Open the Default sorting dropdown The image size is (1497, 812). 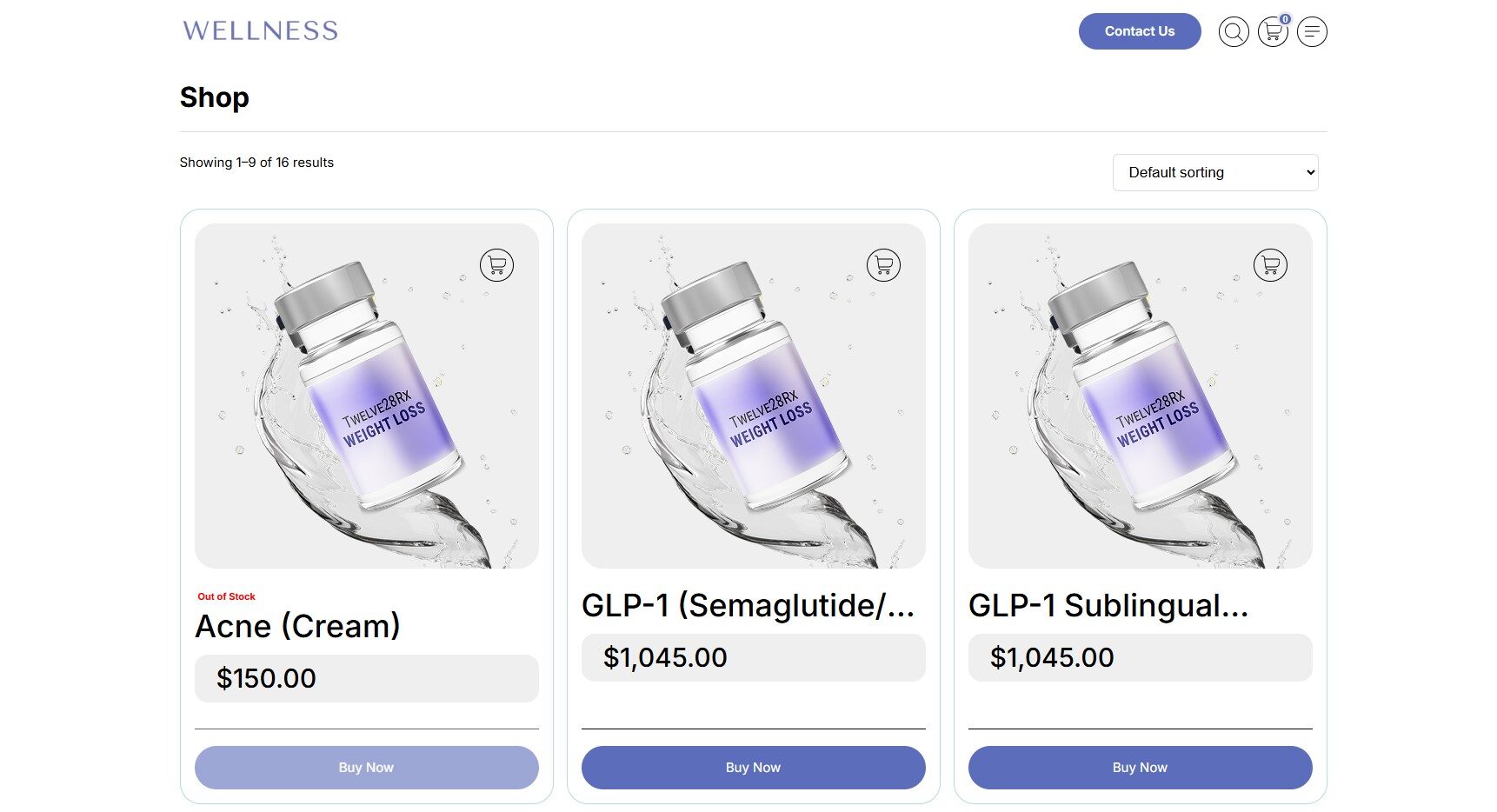point(1214,172)
